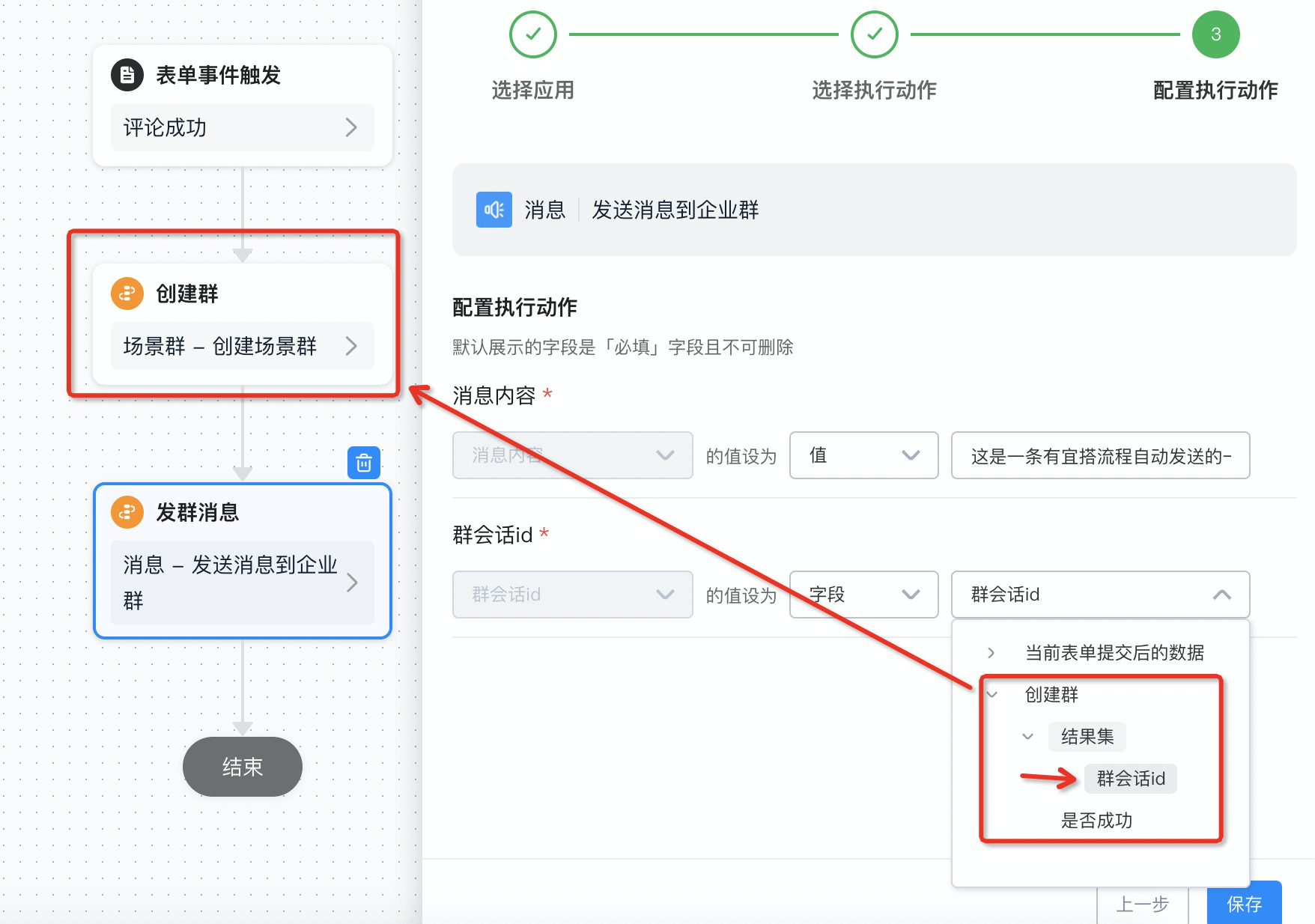Select 群会话id from the dropdown tree
1315x924 pixels.
[1130, 779]
